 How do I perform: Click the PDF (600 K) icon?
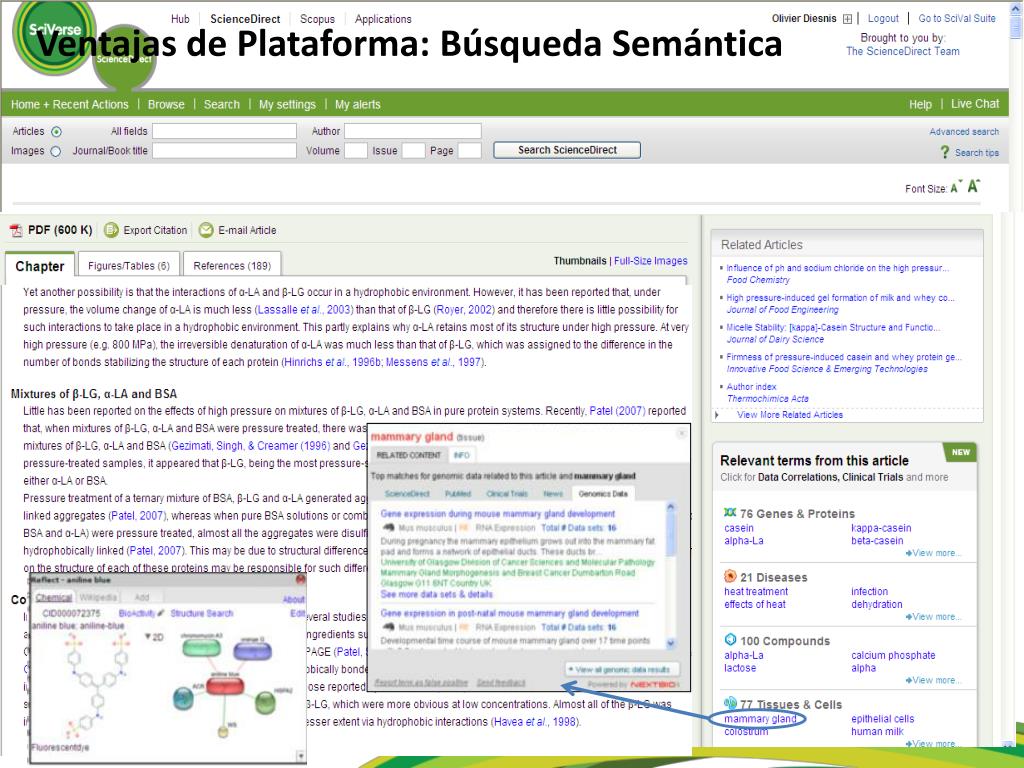(x=16, y=231)
